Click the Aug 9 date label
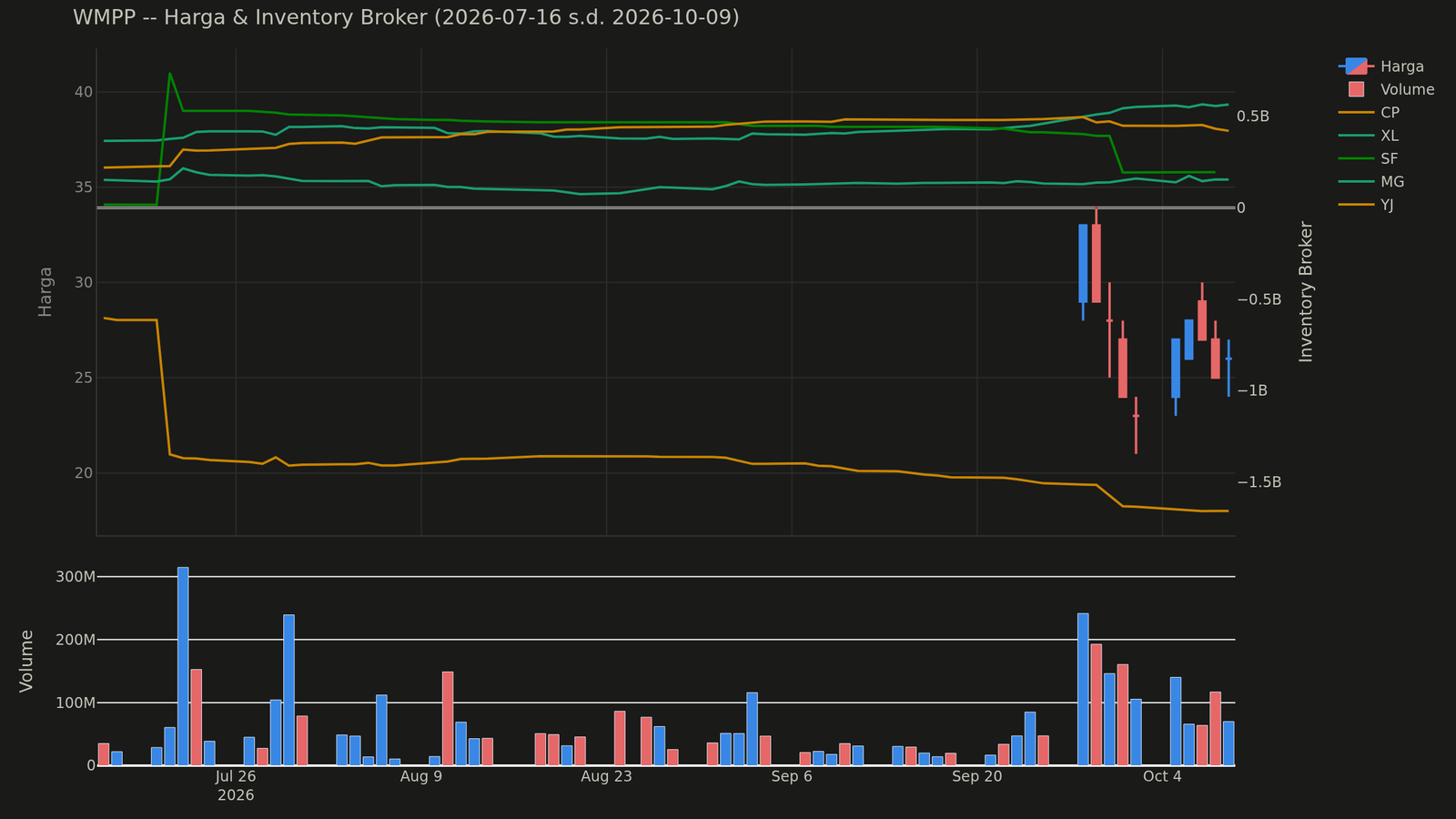 (421, 776)
